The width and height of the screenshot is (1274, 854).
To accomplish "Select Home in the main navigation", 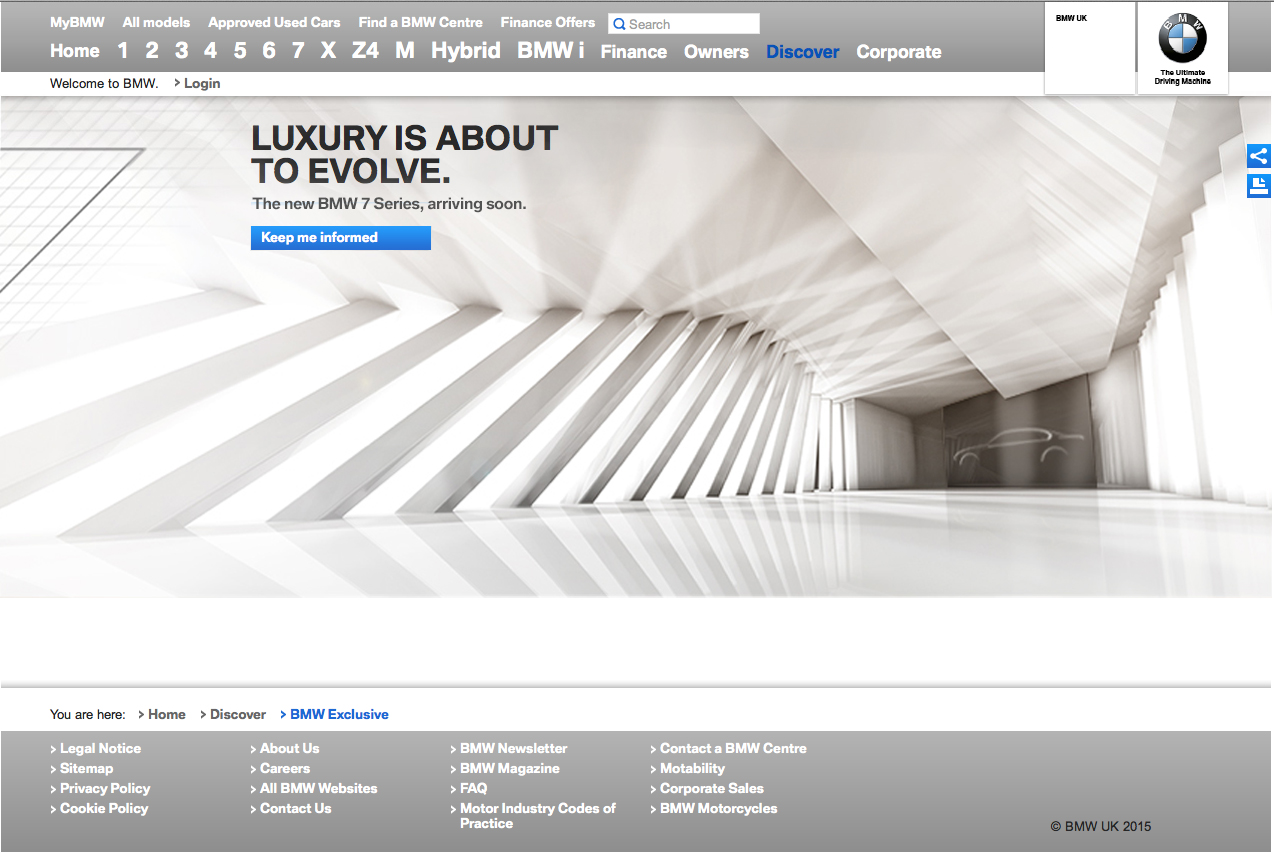I will [x=75, y=51].
